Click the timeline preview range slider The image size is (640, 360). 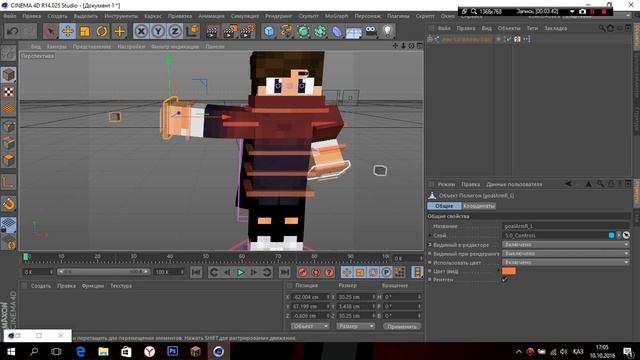(x=103, y=271)
